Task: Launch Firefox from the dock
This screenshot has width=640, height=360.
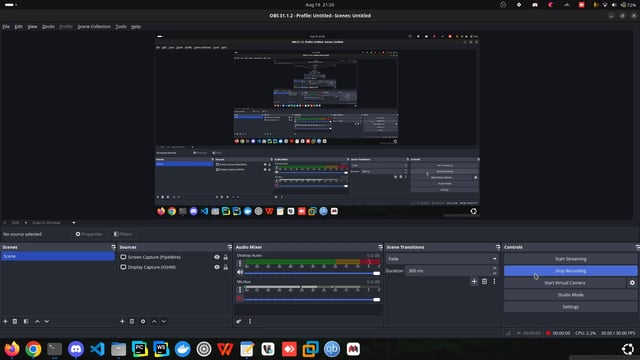Action: click(x=12, y=349)
